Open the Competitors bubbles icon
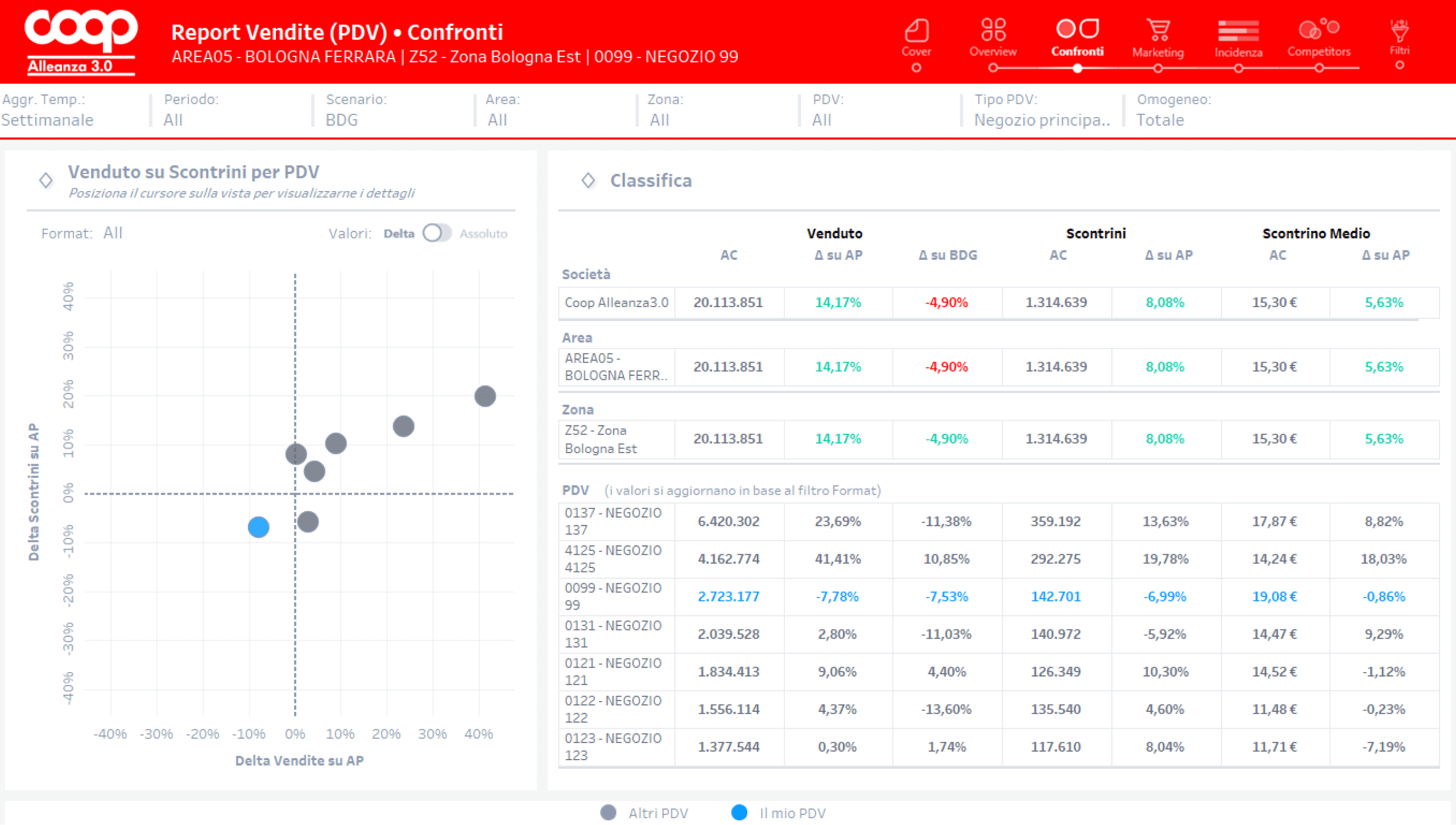The image size is (1456, 825). click(x=1319, y=28)
